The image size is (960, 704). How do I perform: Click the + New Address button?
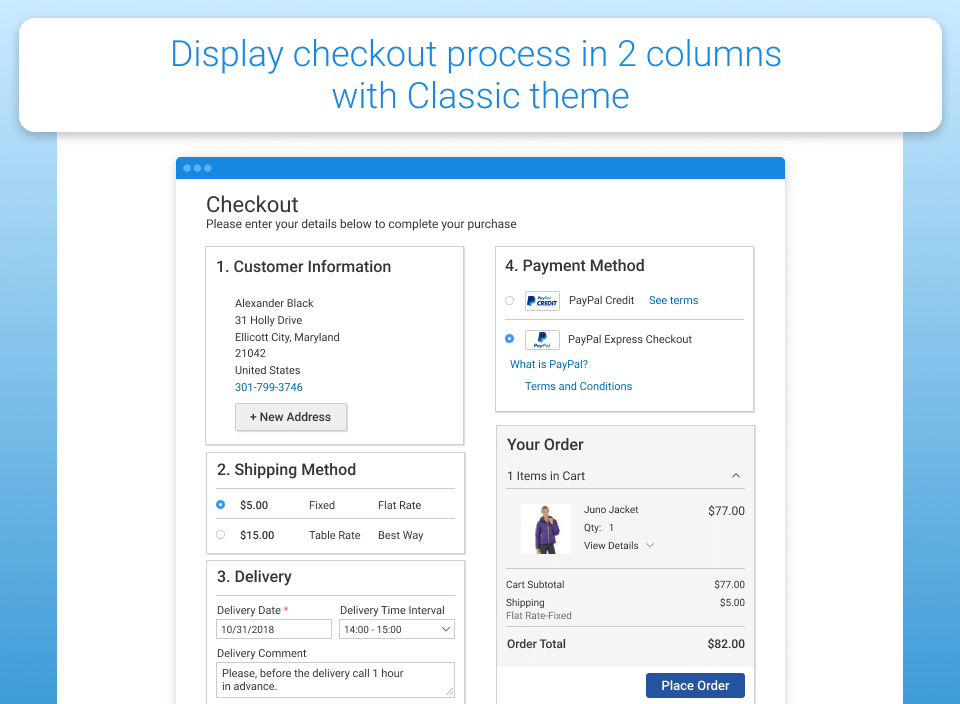(x=291, y=417)
